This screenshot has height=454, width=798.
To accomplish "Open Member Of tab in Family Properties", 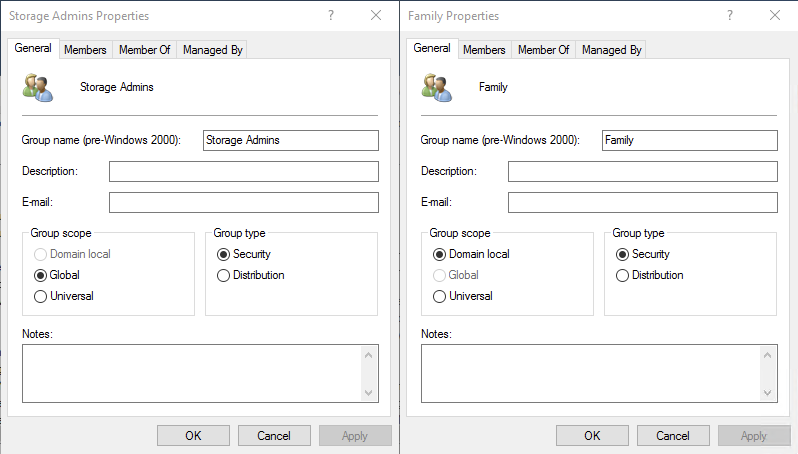I will click(544, 50).
